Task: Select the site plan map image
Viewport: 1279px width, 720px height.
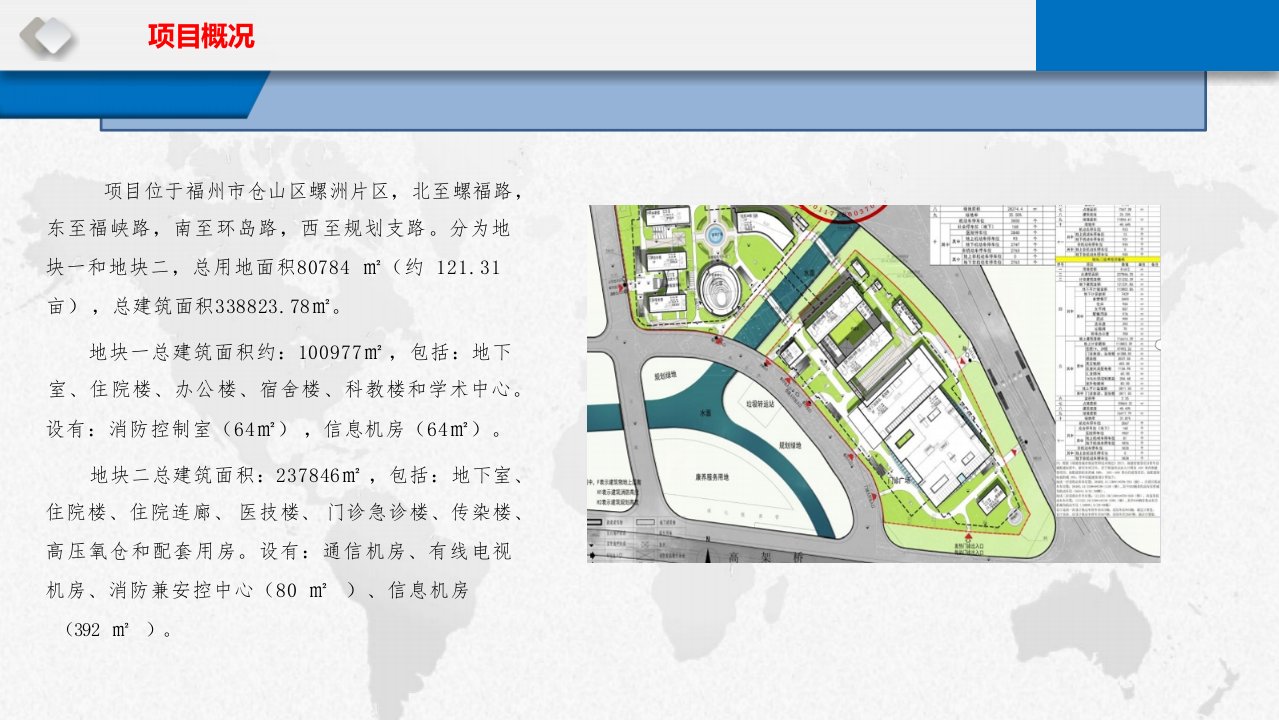Action: [x=873, y=384]
